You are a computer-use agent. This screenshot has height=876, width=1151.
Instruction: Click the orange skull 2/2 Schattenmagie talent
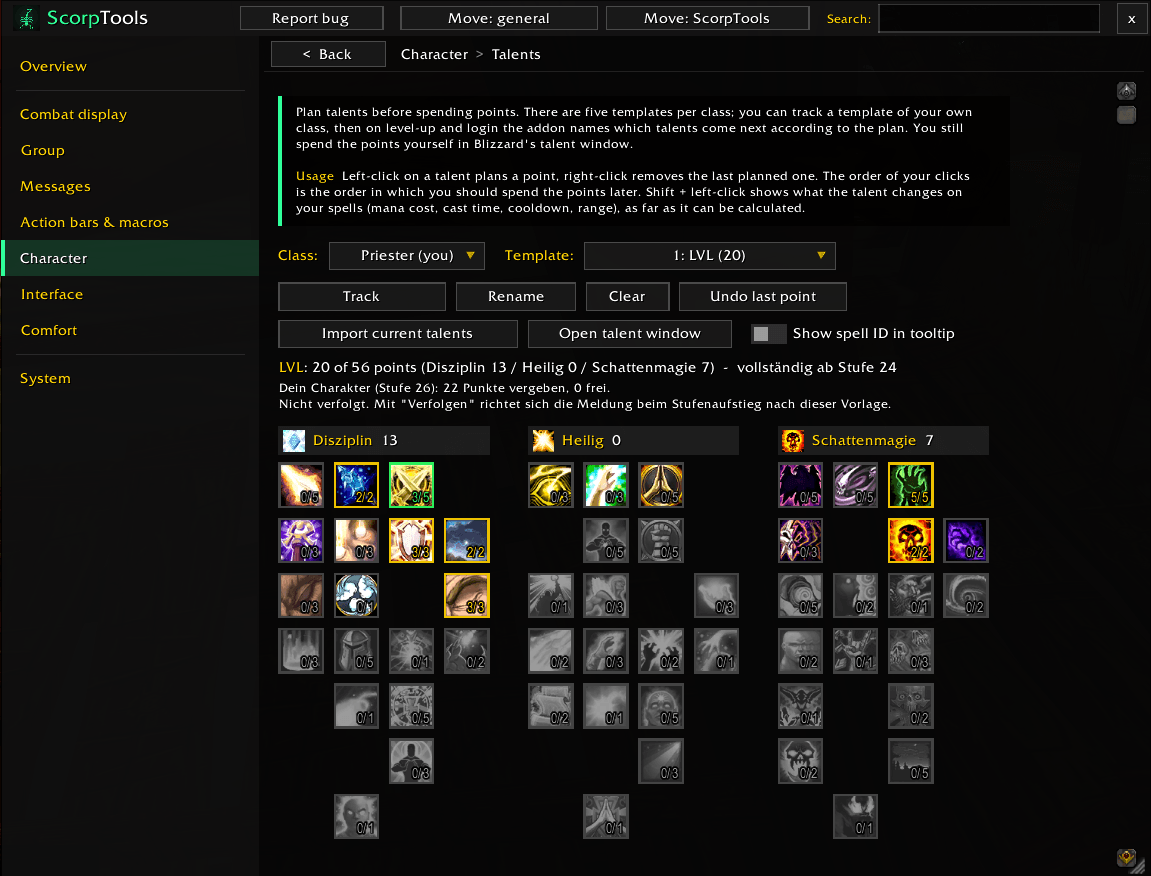click(x=910, y=540)
